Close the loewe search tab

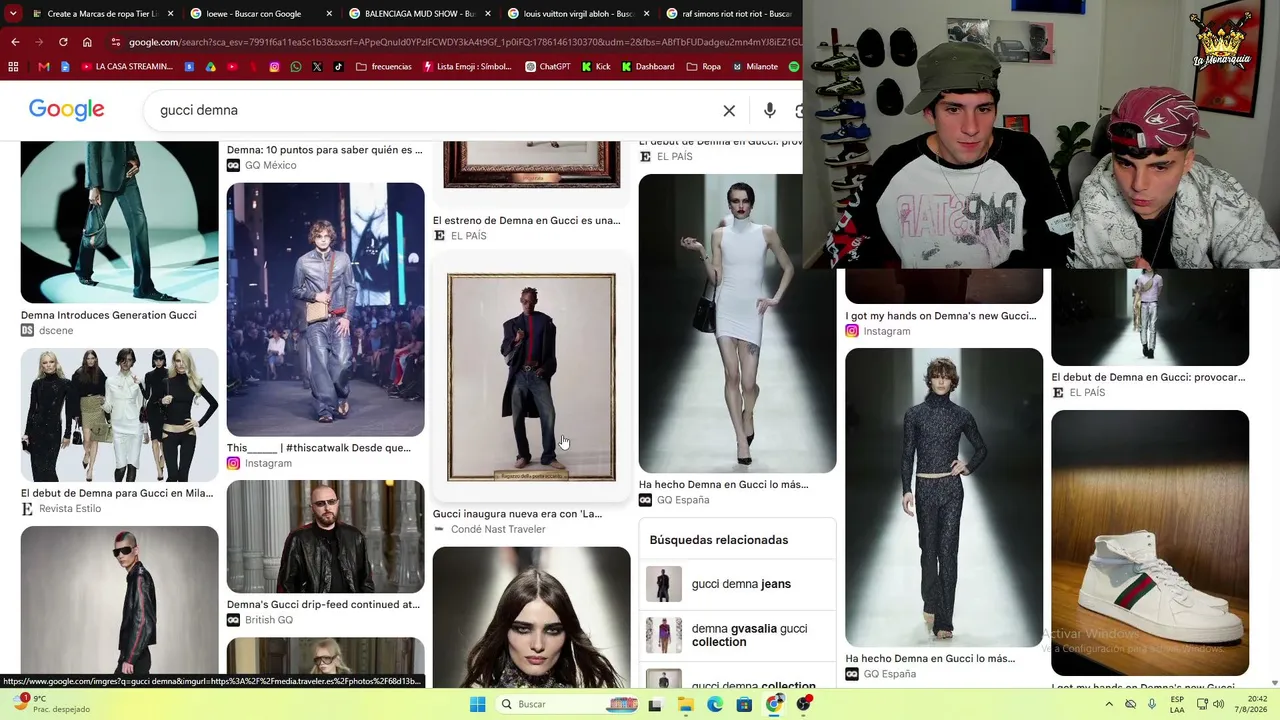coord(328,14)
